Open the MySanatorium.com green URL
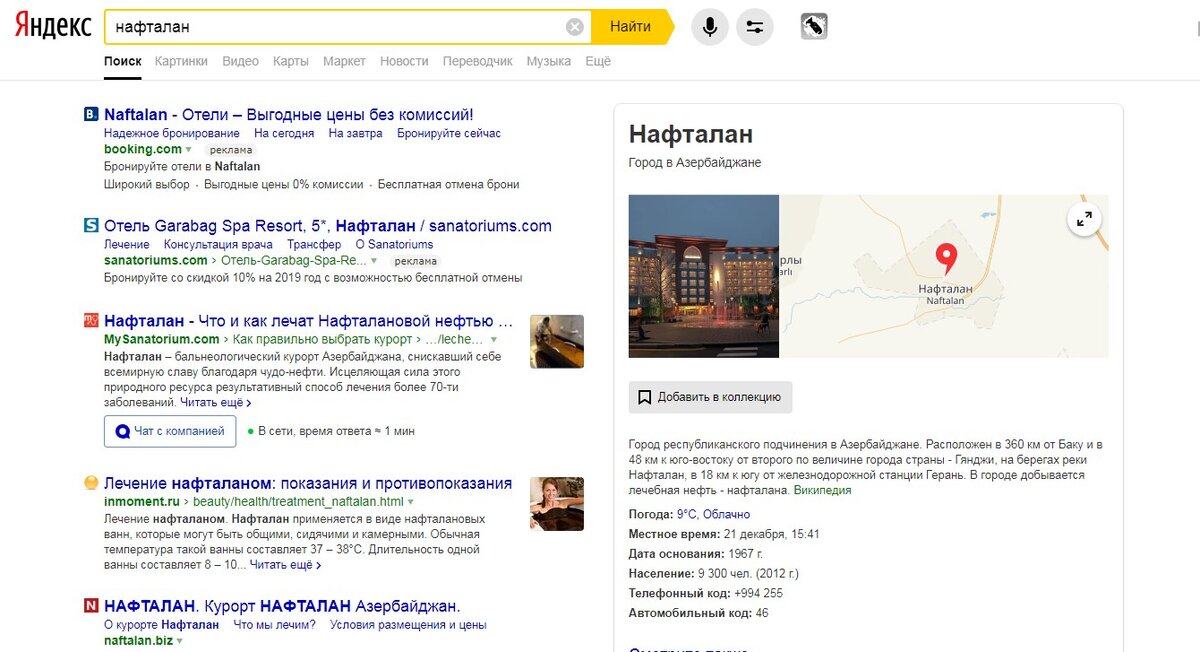Viewport: 1200px width, 652px height. 162,340
